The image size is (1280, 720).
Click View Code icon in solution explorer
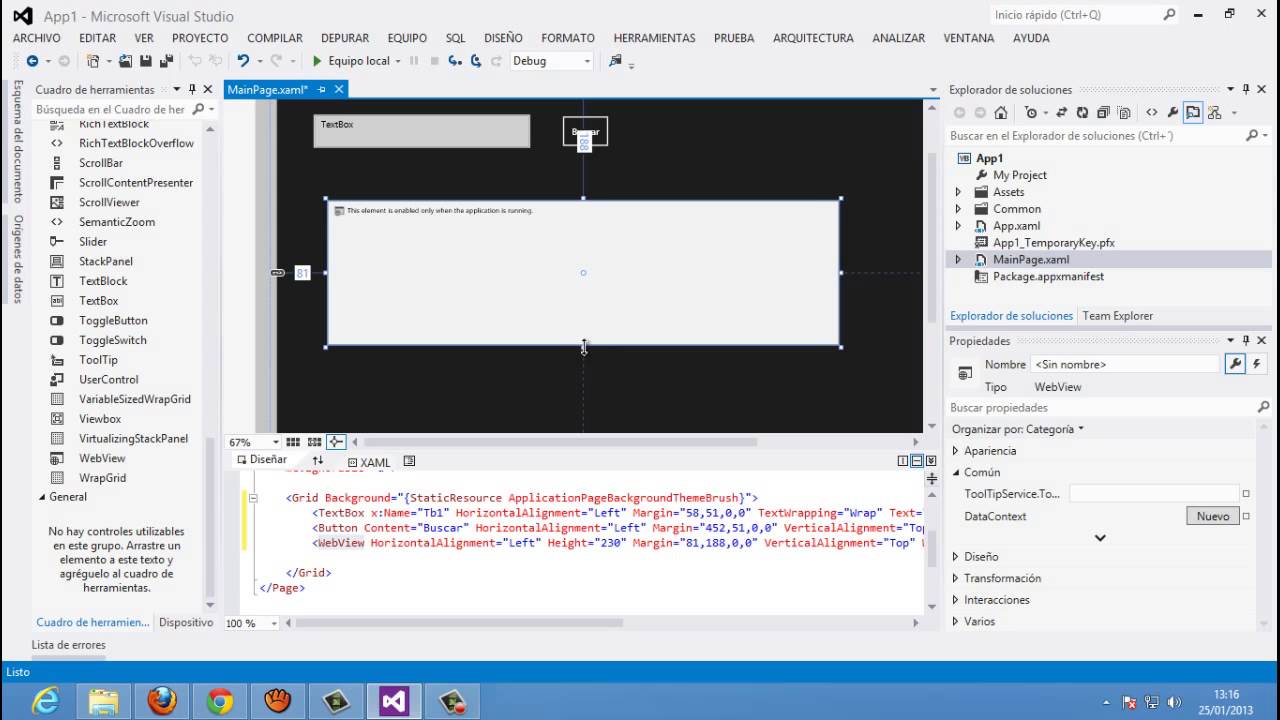(1152, 113)
